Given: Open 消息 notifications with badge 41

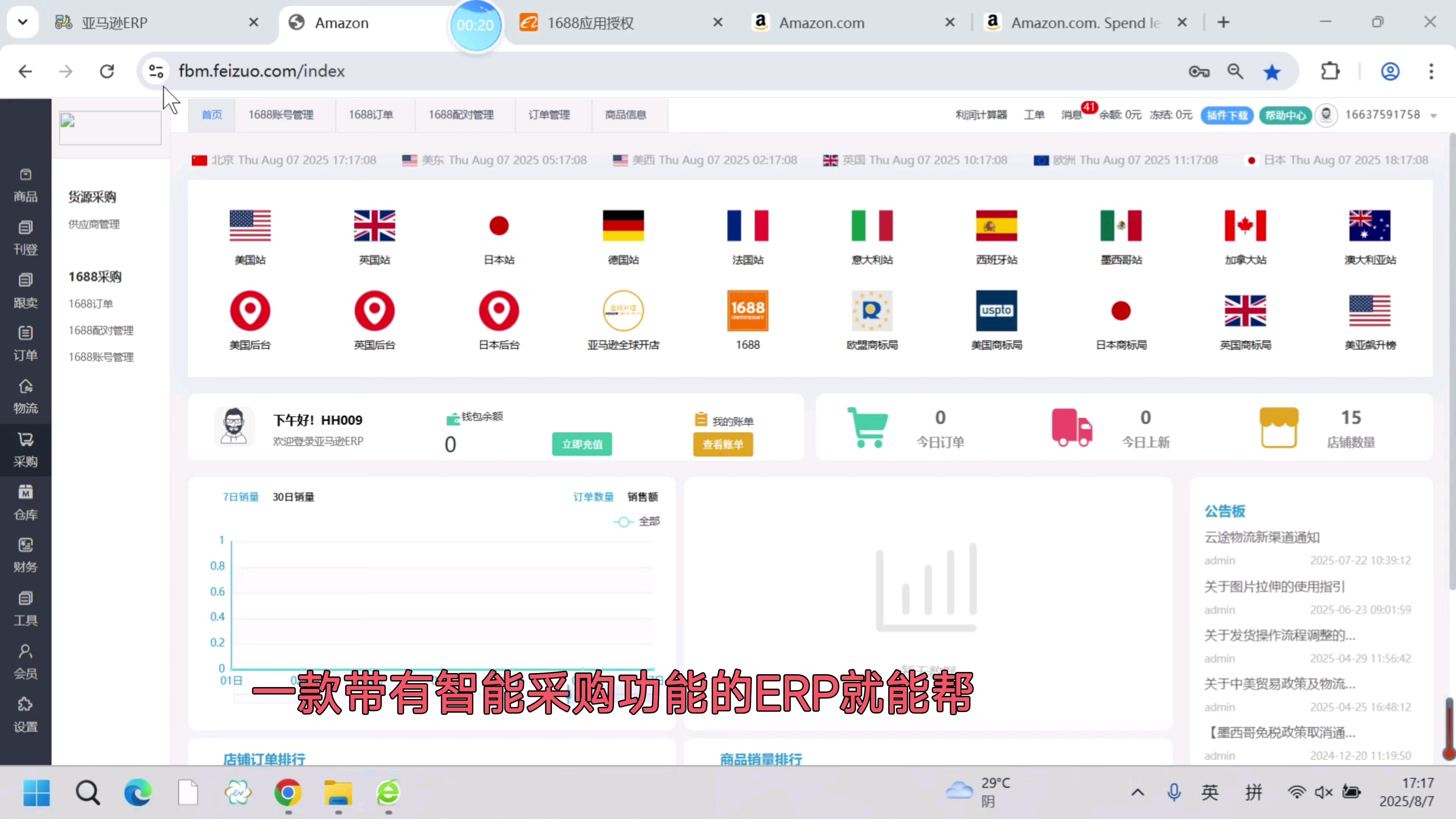Looking at the screenshot, I should tap(1072, 115).
